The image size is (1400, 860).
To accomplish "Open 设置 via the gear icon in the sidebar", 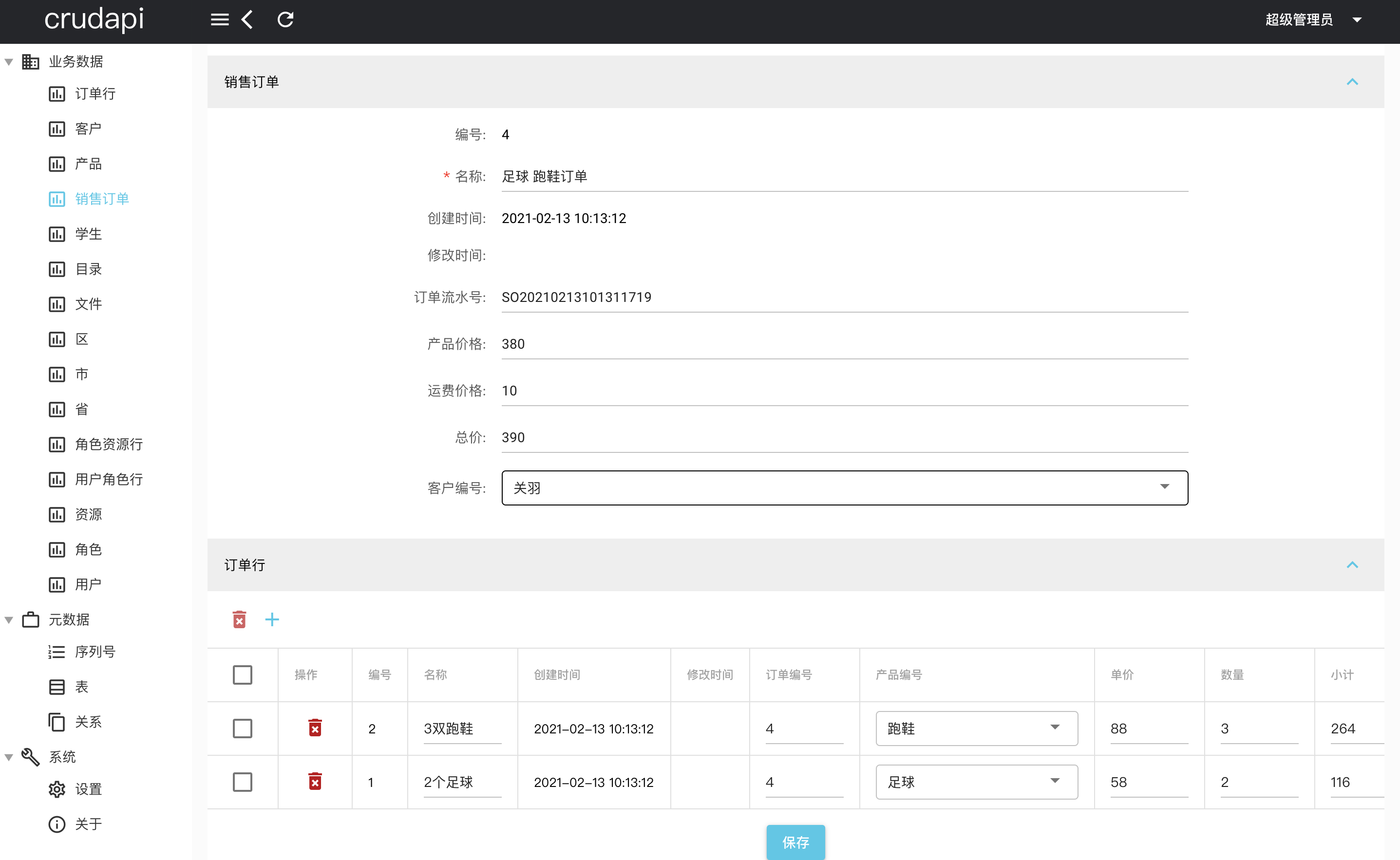I will click(x=57, y=789).
